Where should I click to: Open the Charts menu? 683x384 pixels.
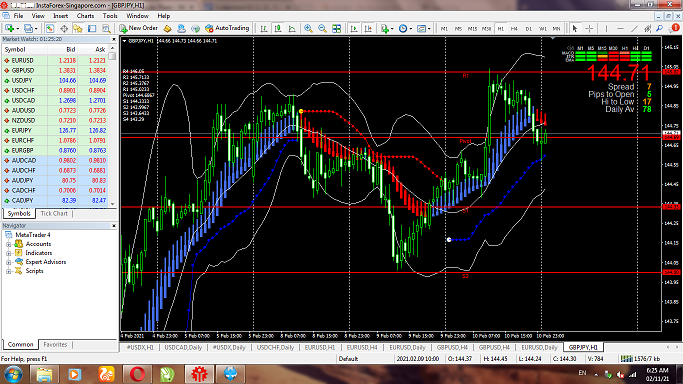(85, 16)
